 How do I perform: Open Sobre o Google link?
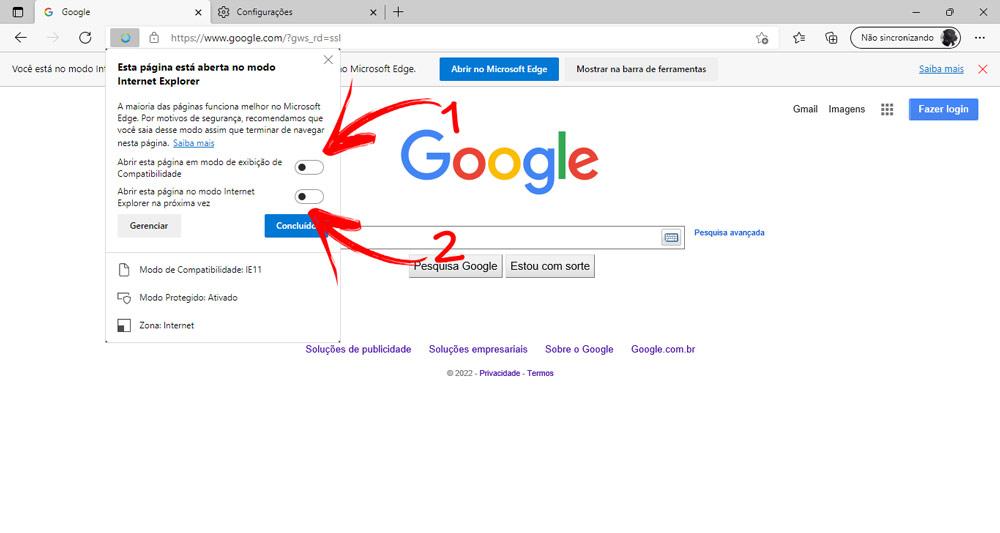579,349
